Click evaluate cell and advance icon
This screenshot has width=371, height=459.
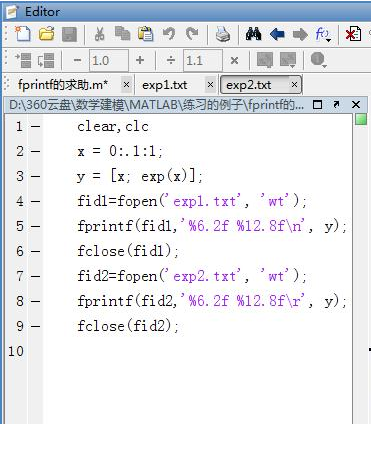(x=288, y=60)
